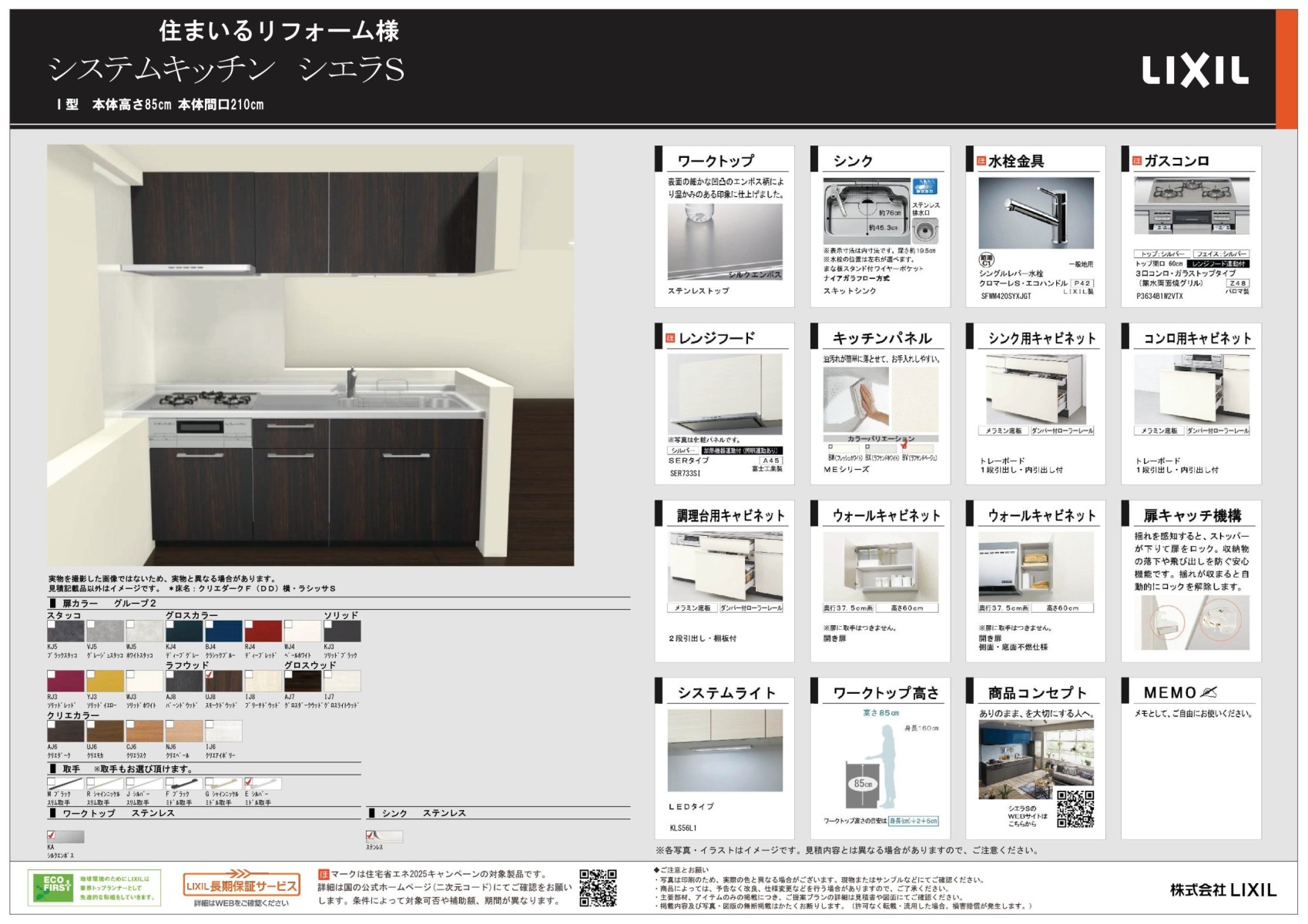Open the 商品コンセプト room photo
Image resolution: width=1308 pixels, height=924 pixels.
(1036, 759)
